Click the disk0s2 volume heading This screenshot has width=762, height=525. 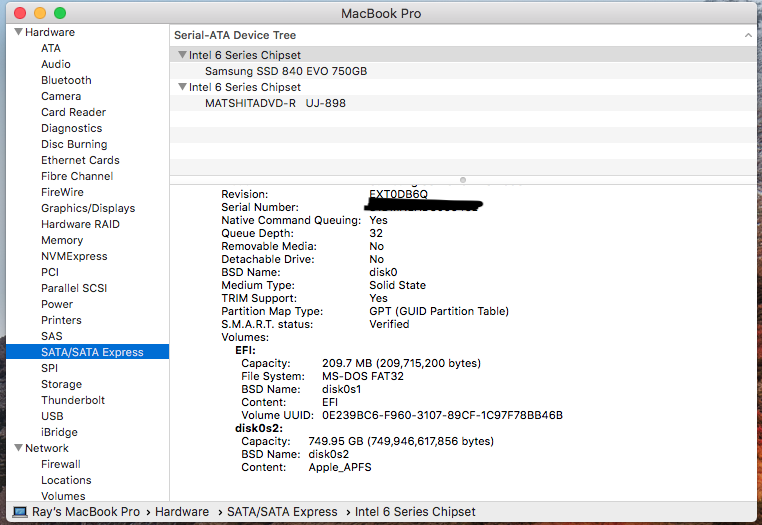click(x=259, y=428)
